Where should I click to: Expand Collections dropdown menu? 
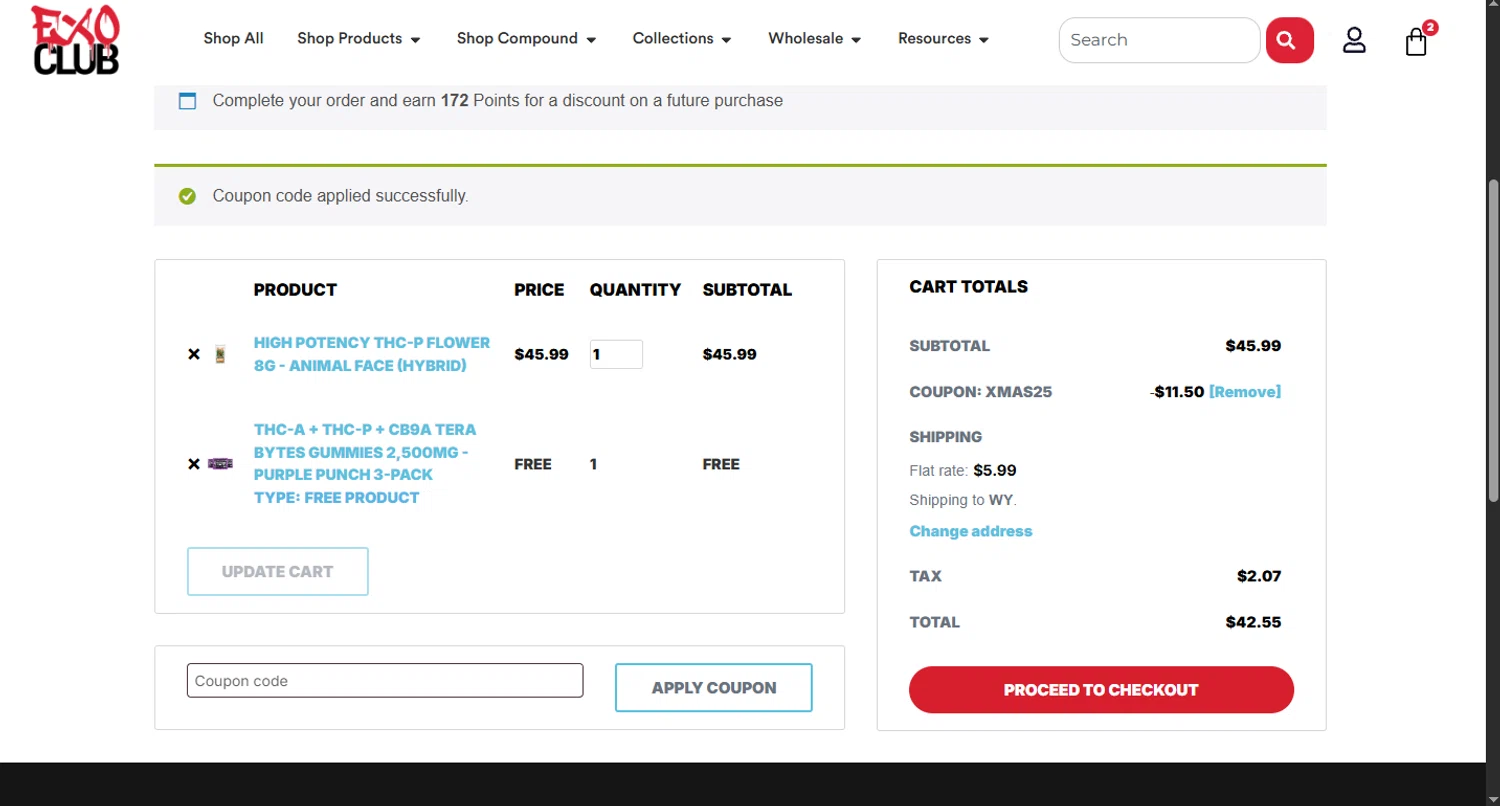tap(682, 39)
